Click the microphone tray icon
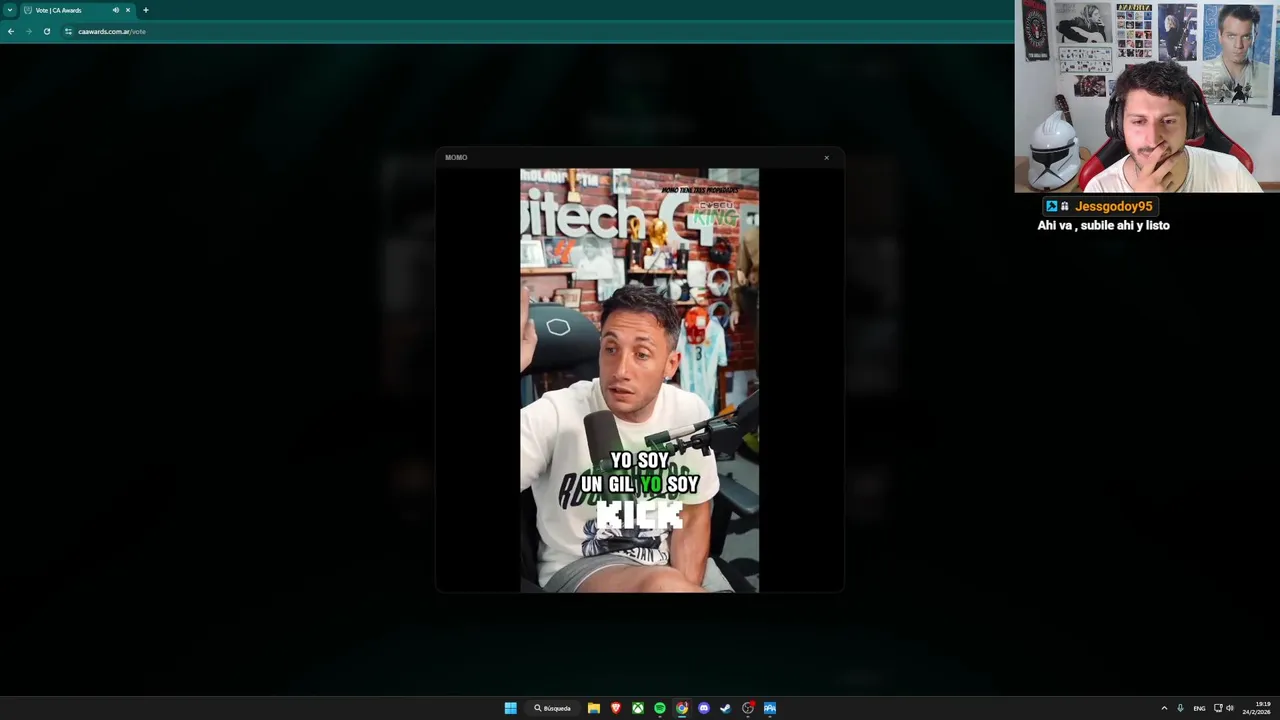 point(1181,708)
